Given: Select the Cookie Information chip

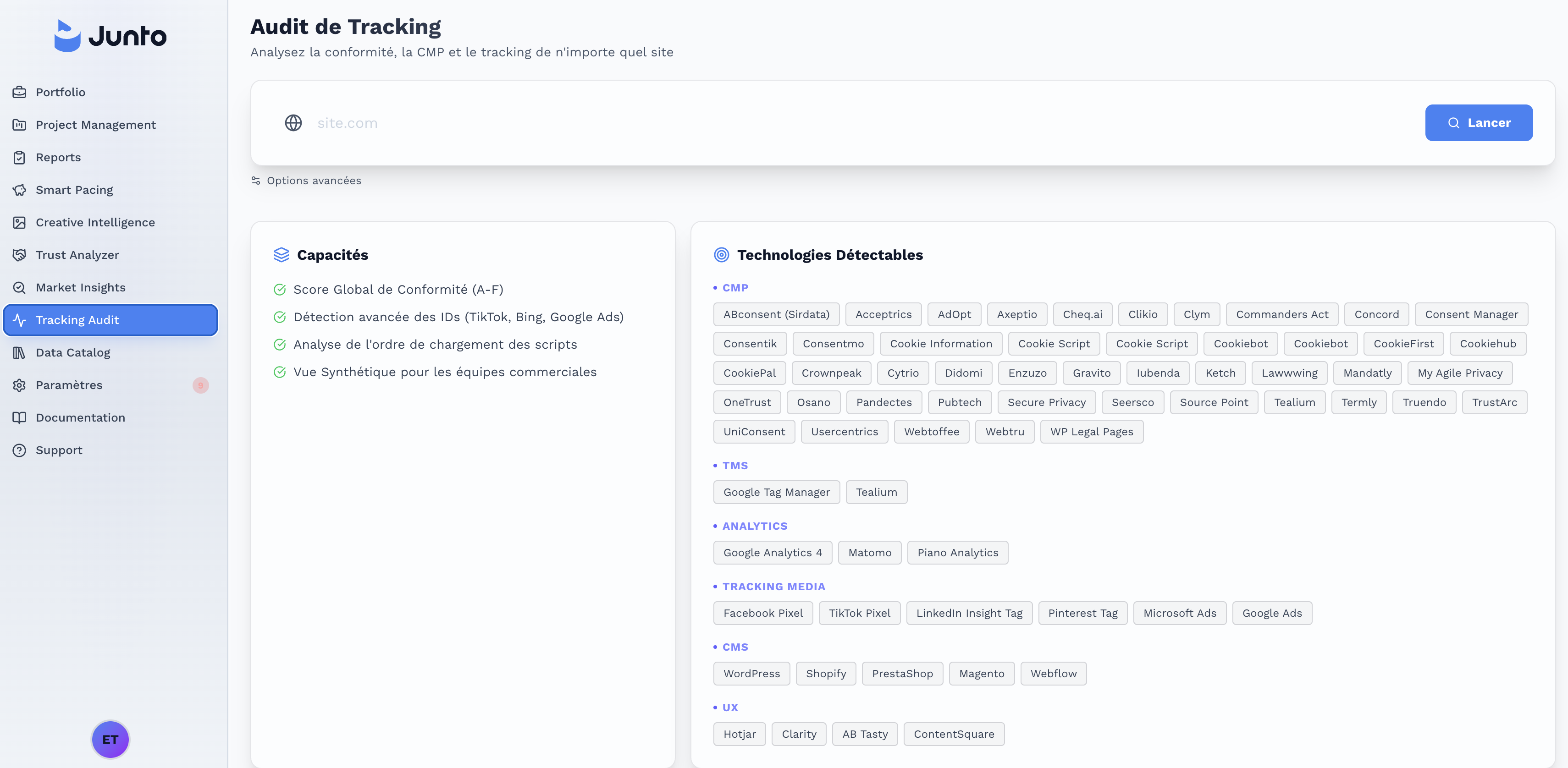Looking at the screenshot, I should pyautogui.click(x=941, y=344).
